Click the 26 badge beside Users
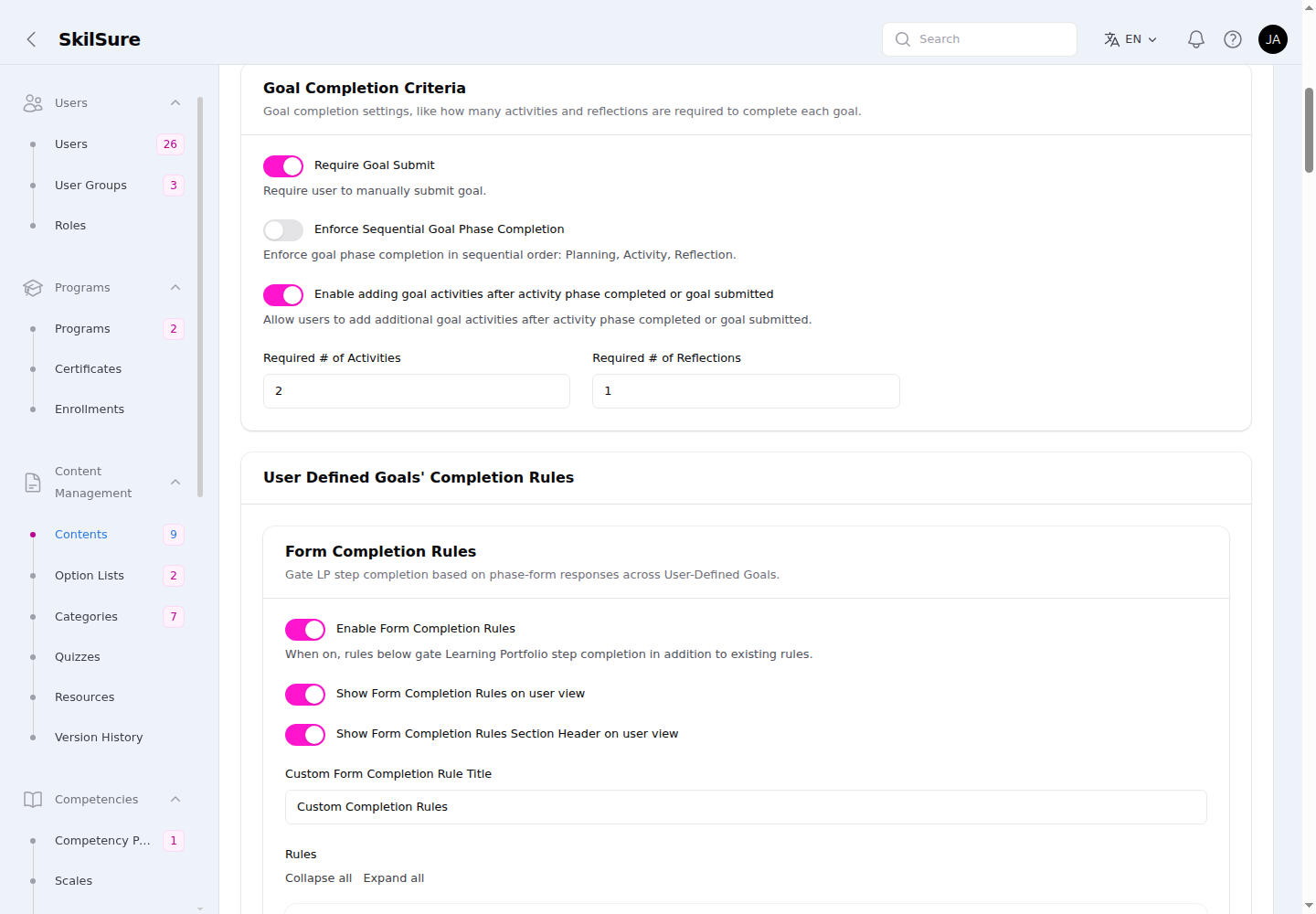This screenshot has width=1316, height=914. [x=170, y=144]
